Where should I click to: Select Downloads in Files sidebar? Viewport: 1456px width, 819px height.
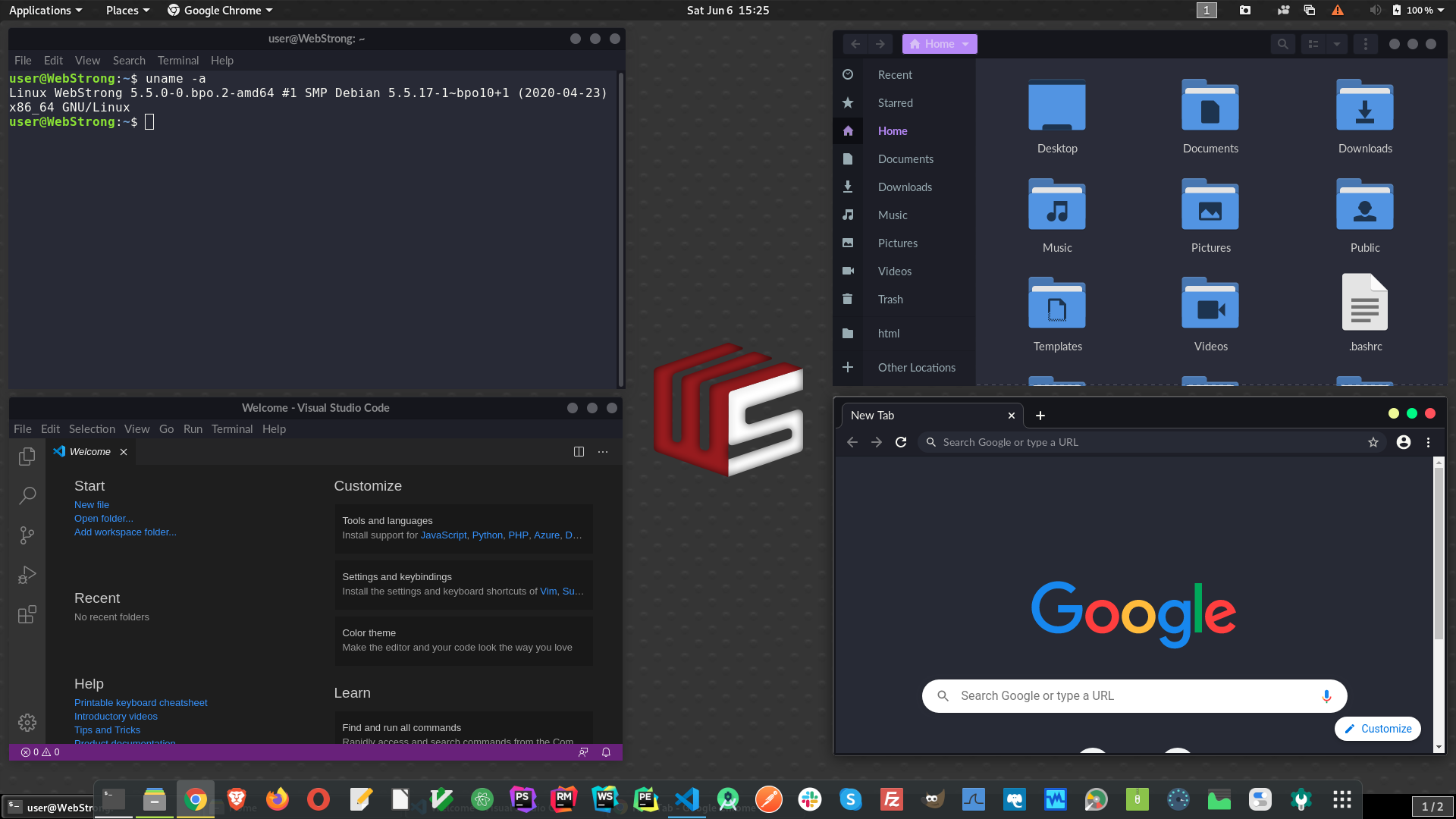click(x=904, y=187)
